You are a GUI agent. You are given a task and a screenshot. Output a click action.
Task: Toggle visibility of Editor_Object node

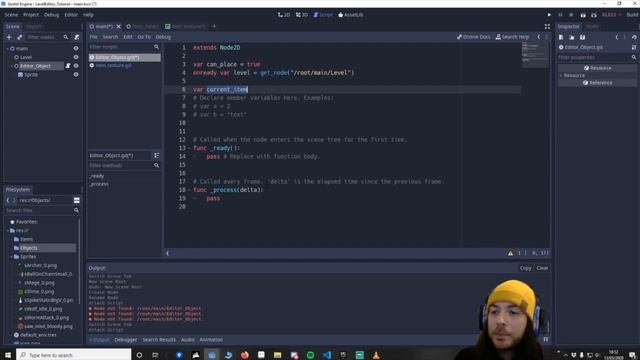[x=76, y=66]
